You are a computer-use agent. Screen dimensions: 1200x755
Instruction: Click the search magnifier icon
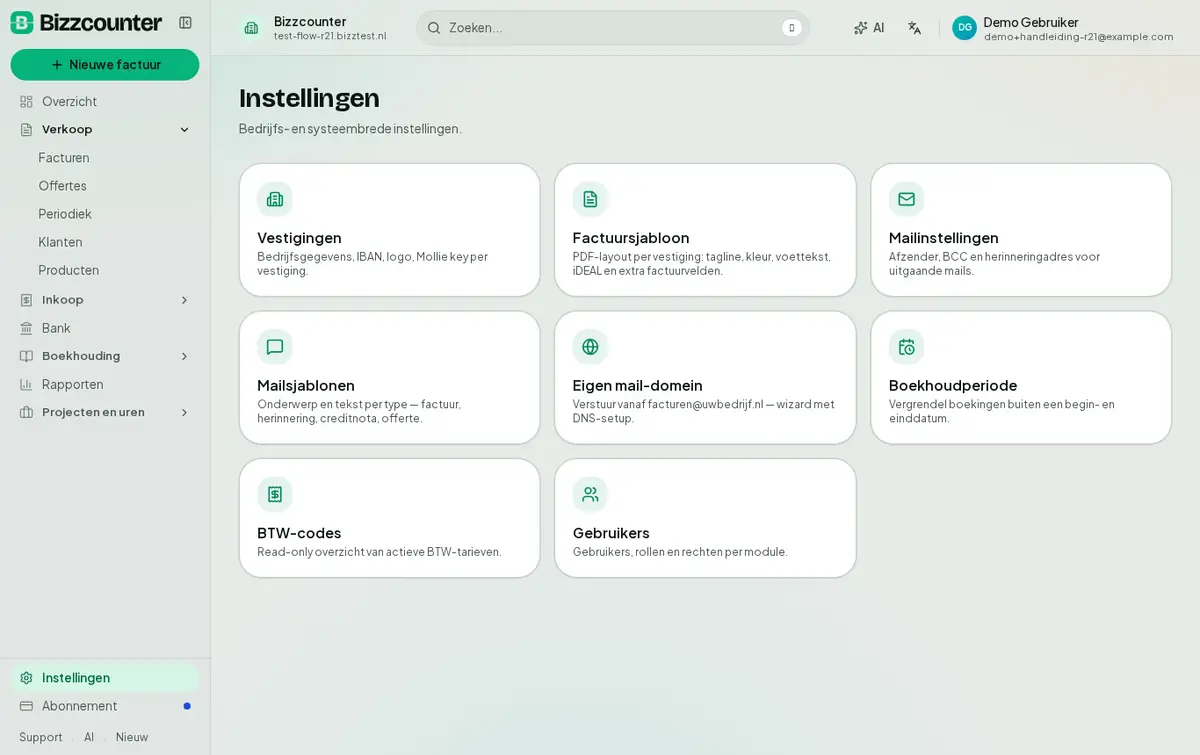click(x=434, y=28)
